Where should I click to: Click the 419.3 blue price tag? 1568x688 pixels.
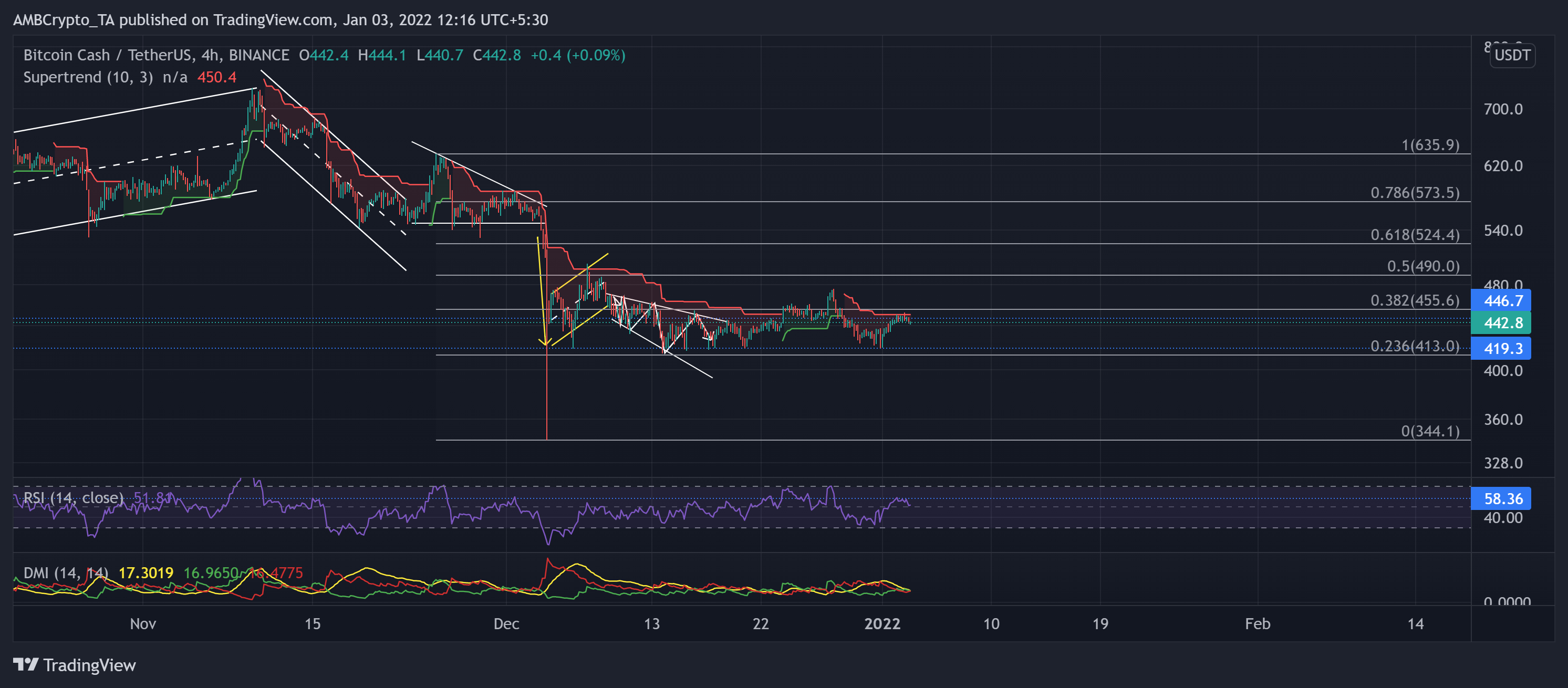1500,349
